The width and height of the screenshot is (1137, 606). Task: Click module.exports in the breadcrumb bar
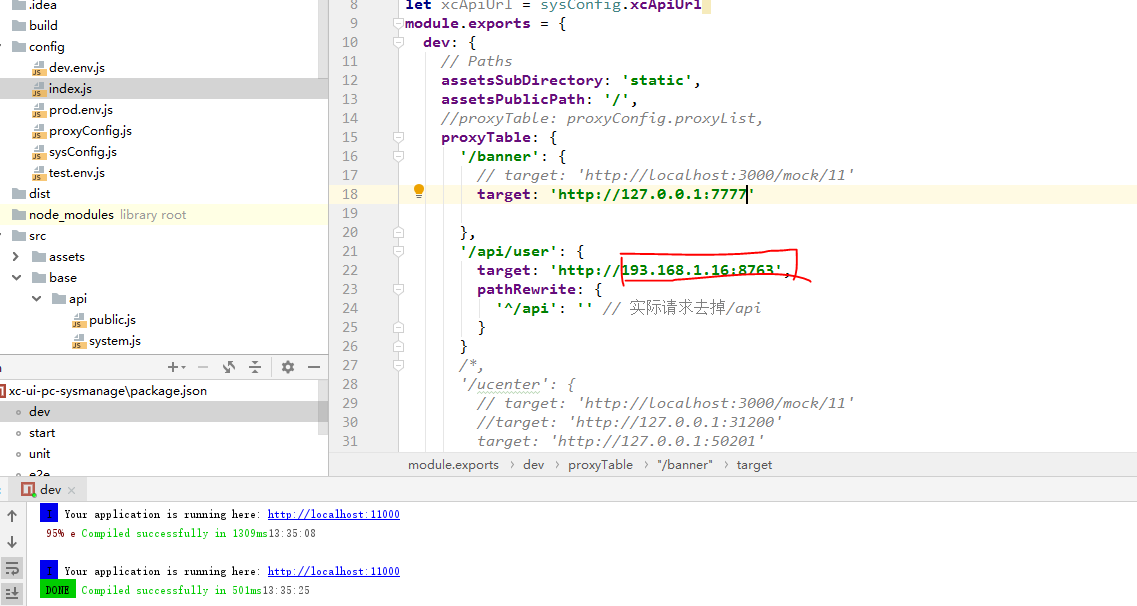tap(453, 465)
